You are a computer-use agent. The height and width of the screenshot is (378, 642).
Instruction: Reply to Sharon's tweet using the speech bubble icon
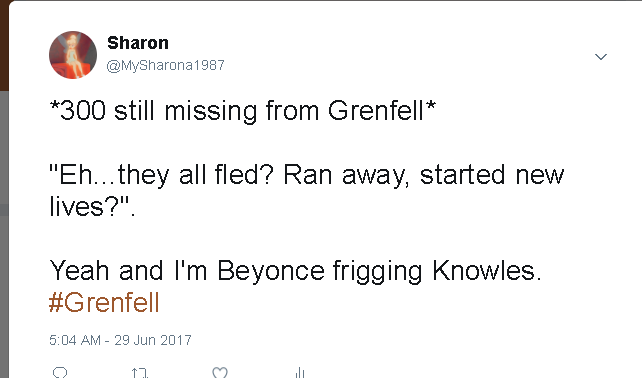pyautogui.click(x=60, y=373)
